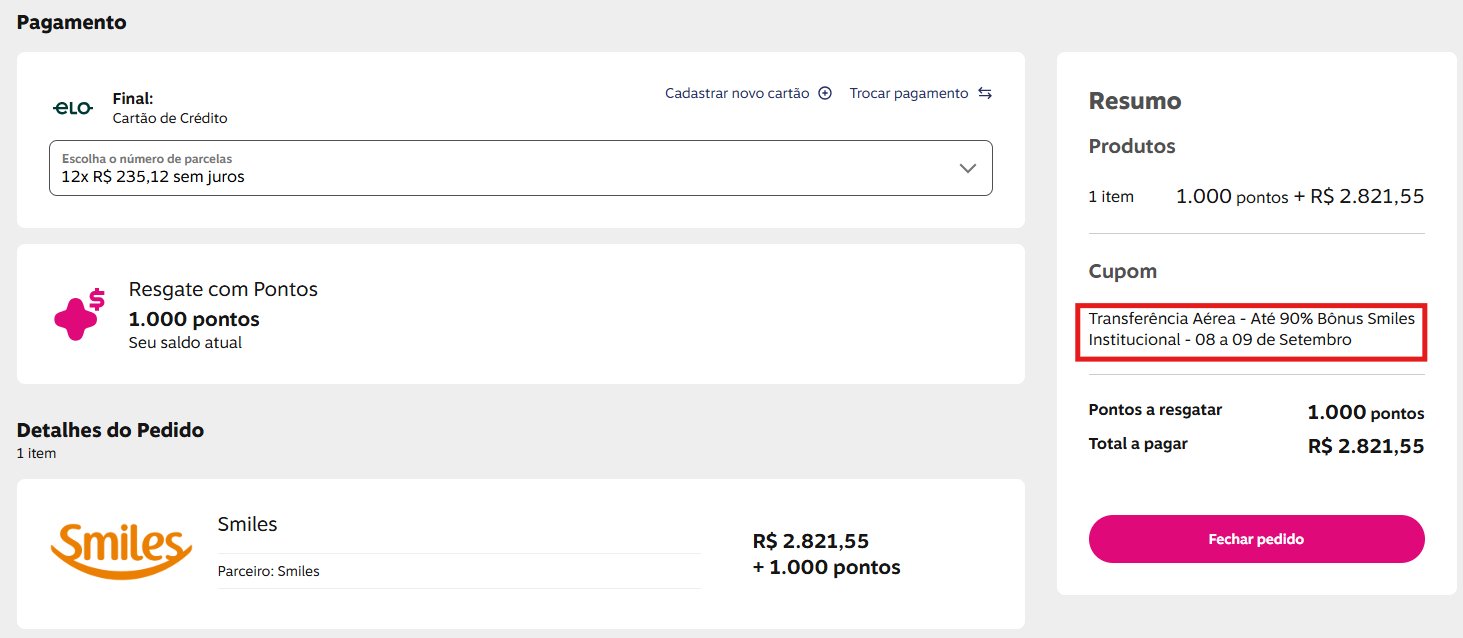Click the coupon text Transferência Aérea bonus Smiles

tap(1252, 329)
